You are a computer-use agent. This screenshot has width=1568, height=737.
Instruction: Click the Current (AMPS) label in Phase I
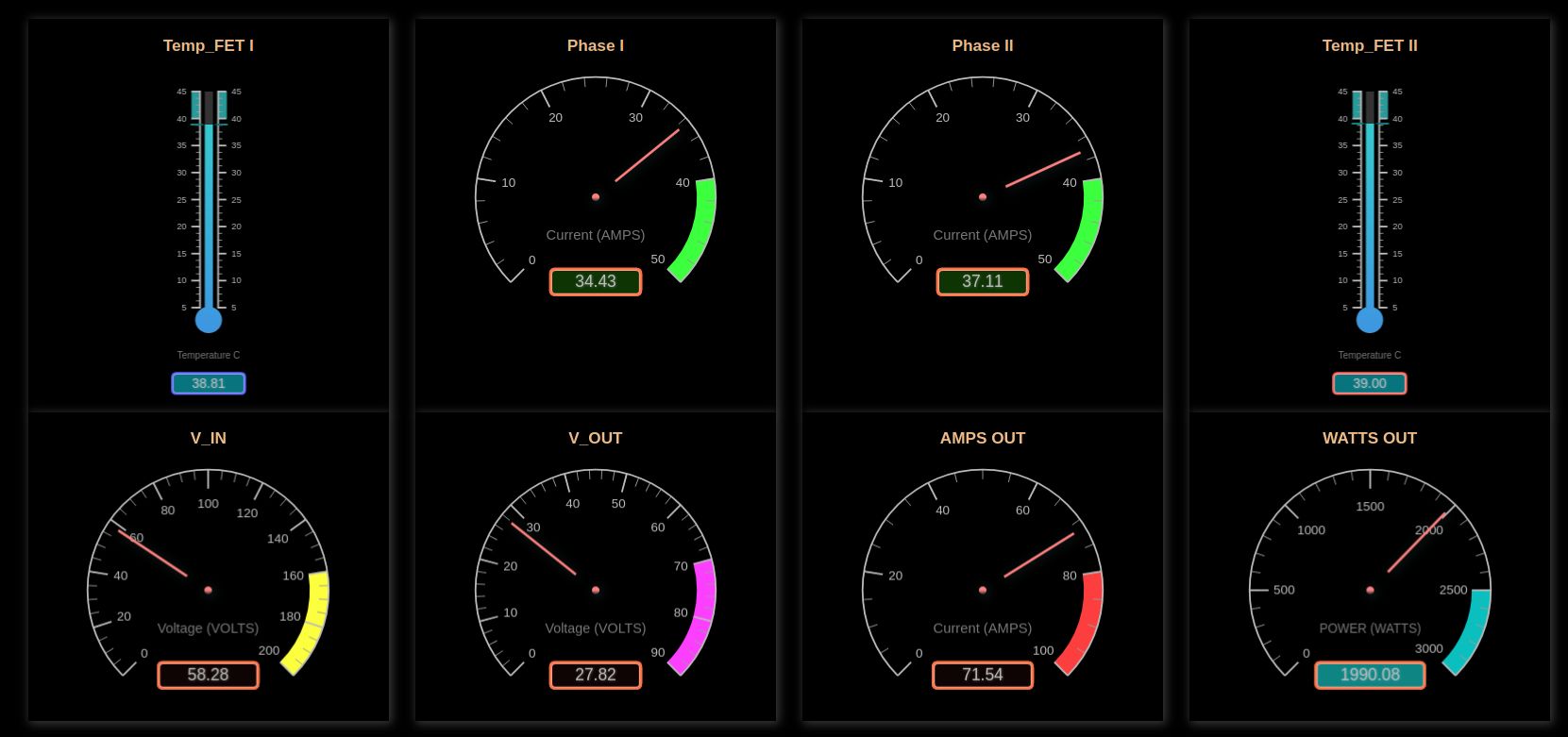(x=596, y=235)
